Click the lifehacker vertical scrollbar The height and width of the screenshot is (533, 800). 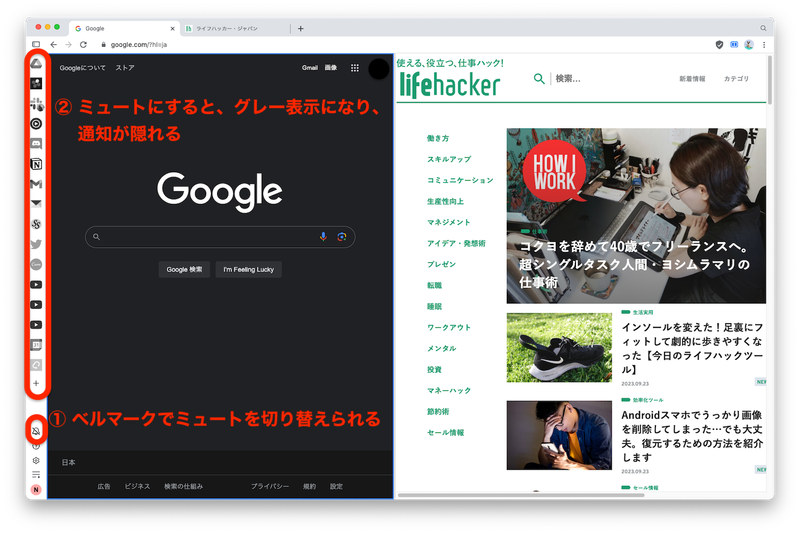(769, 80)
